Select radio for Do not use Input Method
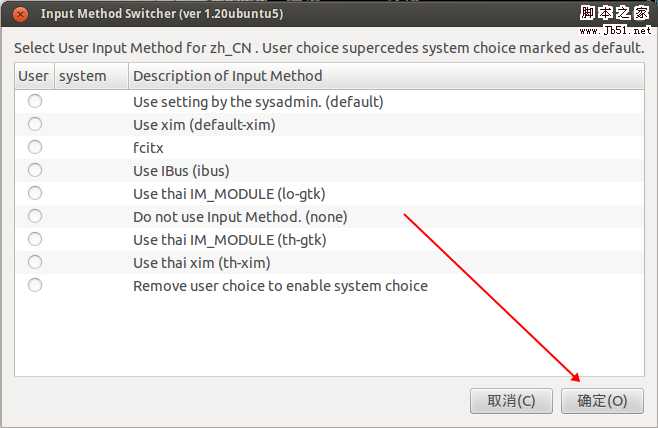 [35, 216]
